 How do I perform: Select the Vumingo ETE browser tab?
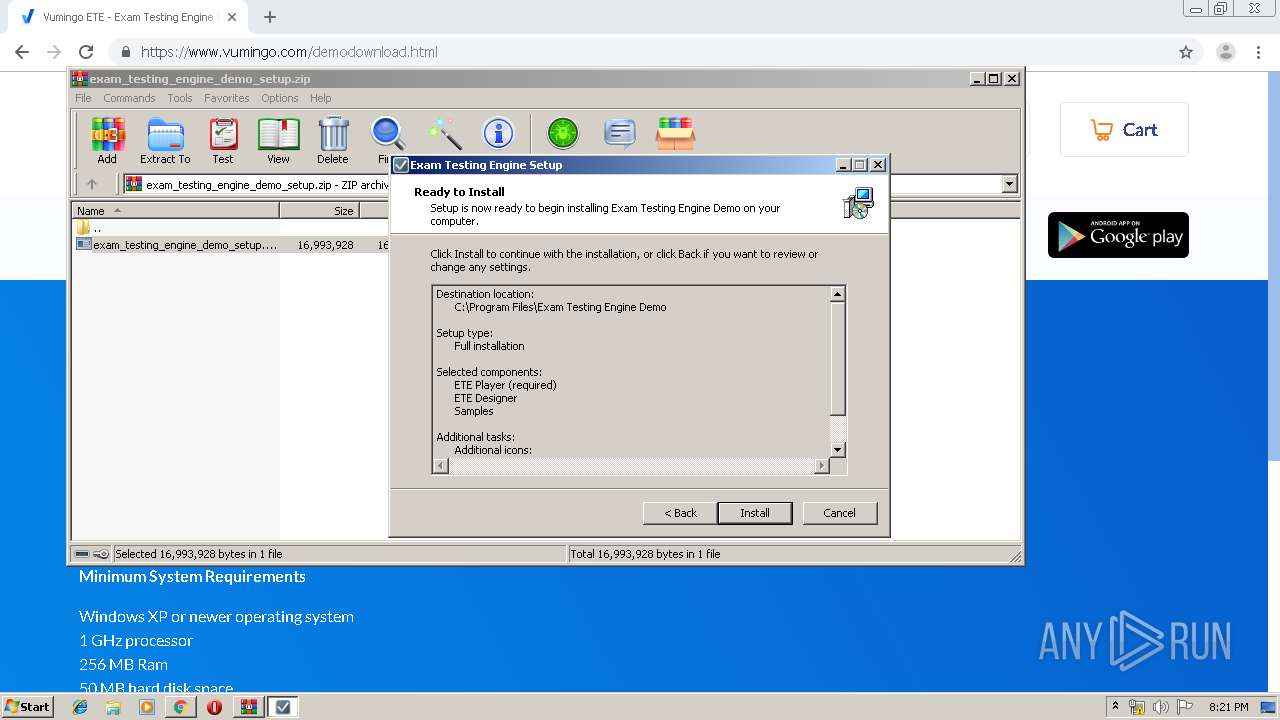pyautogui.click(x=127, y=17)
